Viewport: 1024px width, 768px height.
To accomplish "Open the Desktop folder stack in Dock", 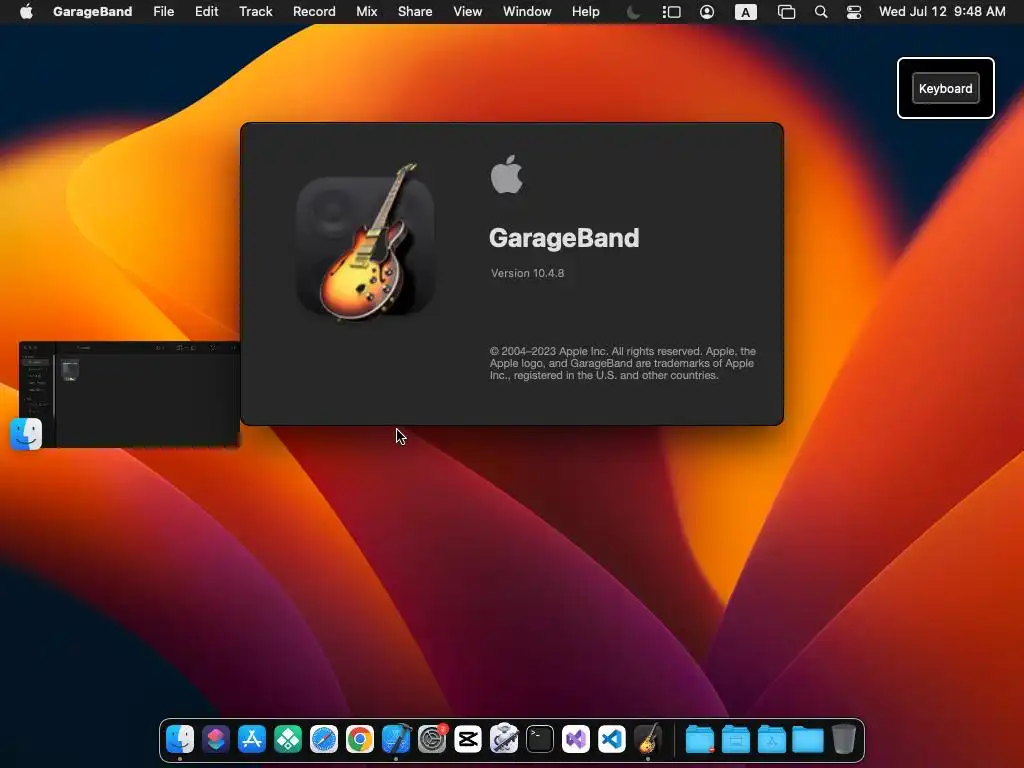I will click(735, 739).
